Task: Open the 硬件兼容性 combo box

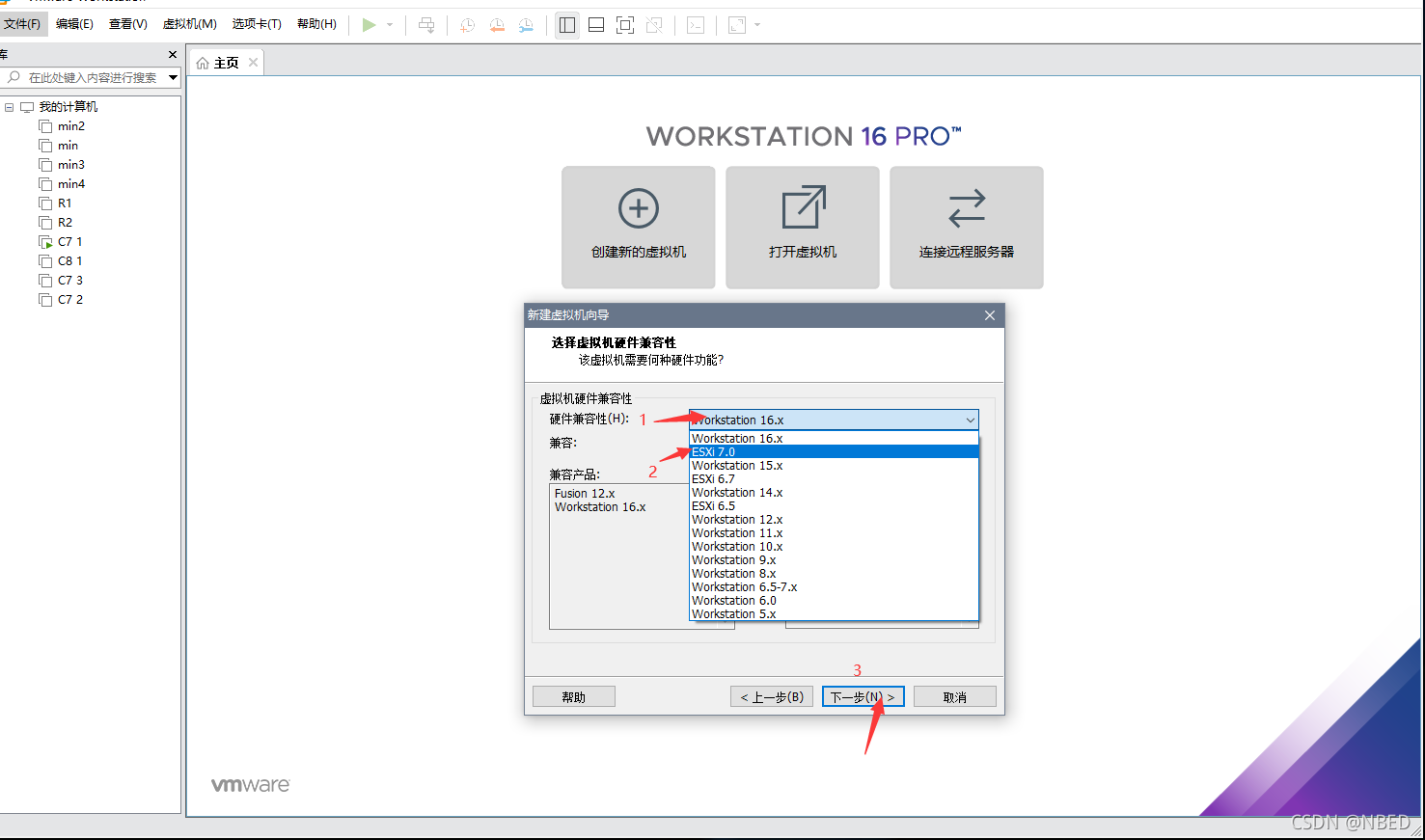Action: tap(834, 420)
